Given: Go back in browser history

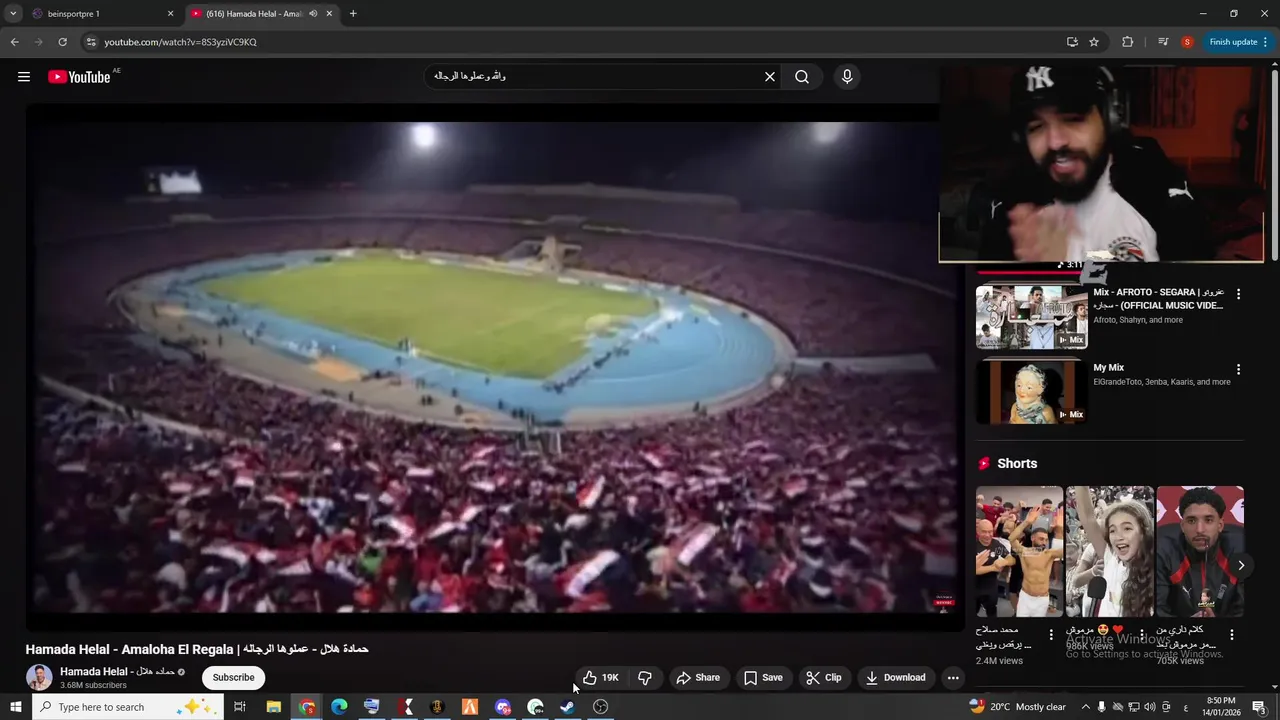Looking at the screenshot, I should point(14,42).
